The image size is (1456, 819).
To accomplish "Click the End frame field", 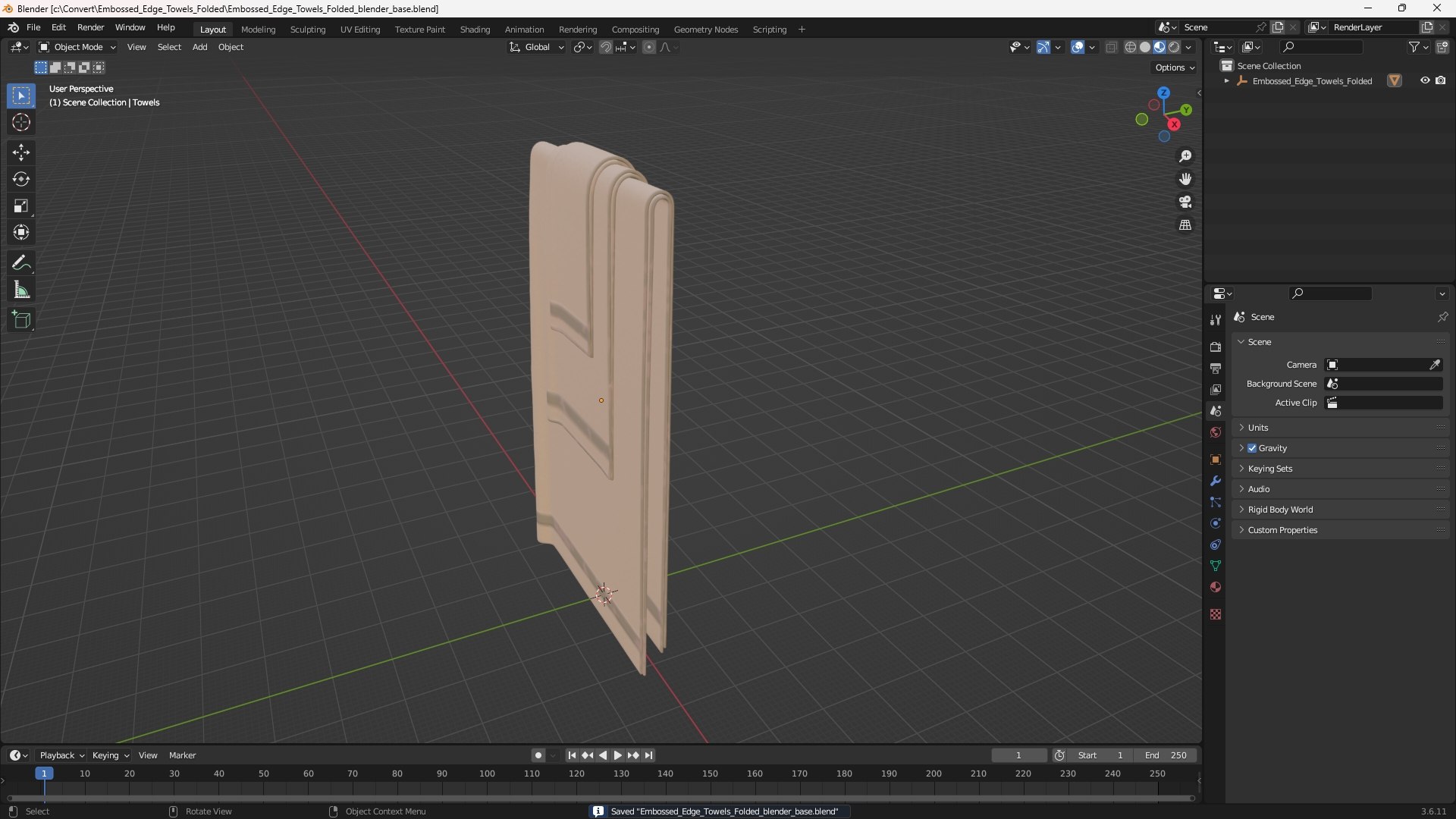I will [1166, 755].
